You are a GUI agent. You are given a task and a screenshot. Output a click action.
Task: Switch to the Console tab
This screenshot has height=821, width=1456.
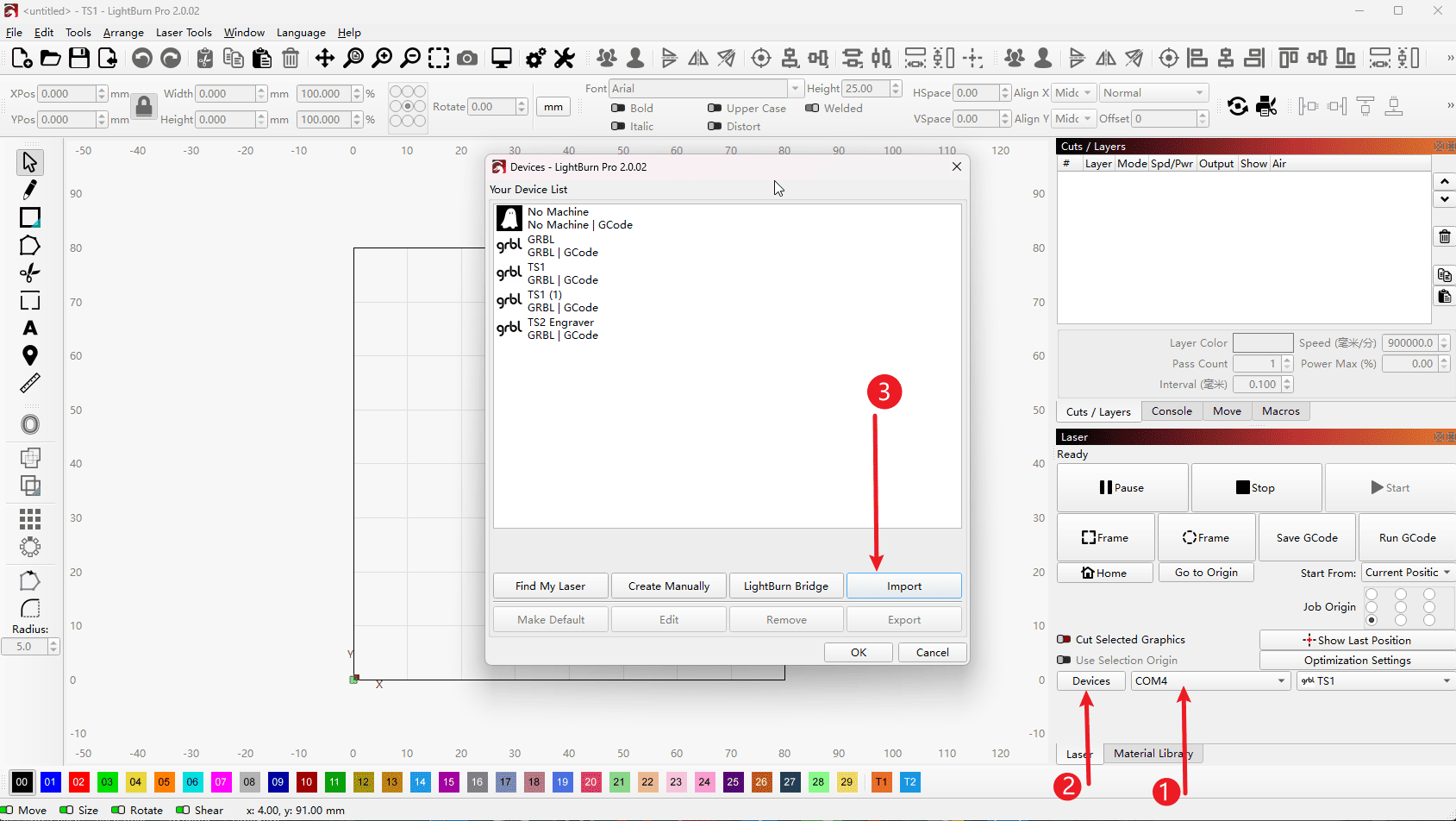point(1172,411)
